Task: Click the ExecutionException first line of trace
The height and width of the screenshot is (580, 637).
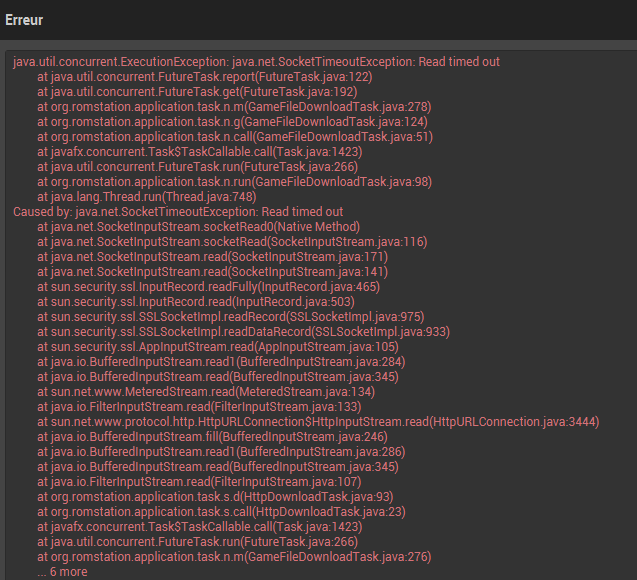Action: pyautogui.click(x=256, y=62)
